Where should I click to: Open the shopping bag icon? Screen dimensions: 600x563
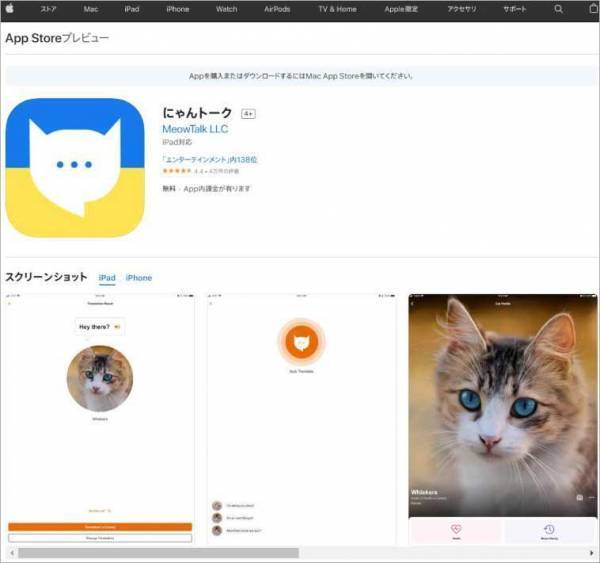point(594,8)
